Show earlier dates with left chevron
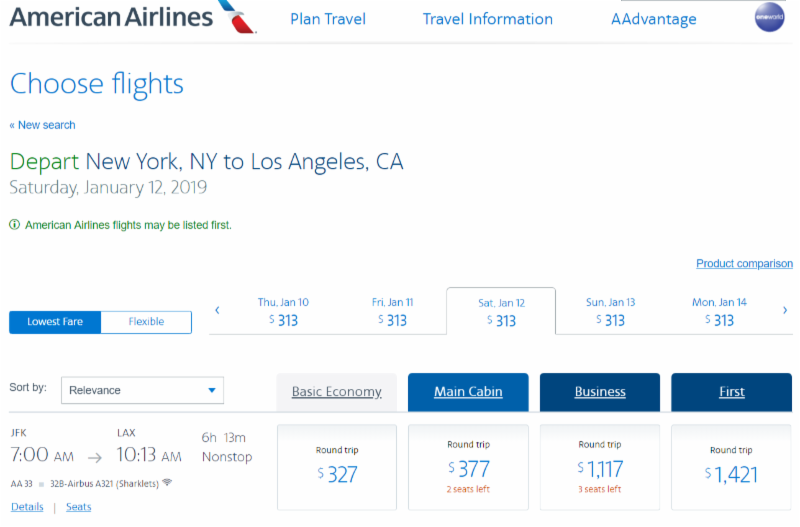This screenshot has width=800, height=527. click(217, 310)
